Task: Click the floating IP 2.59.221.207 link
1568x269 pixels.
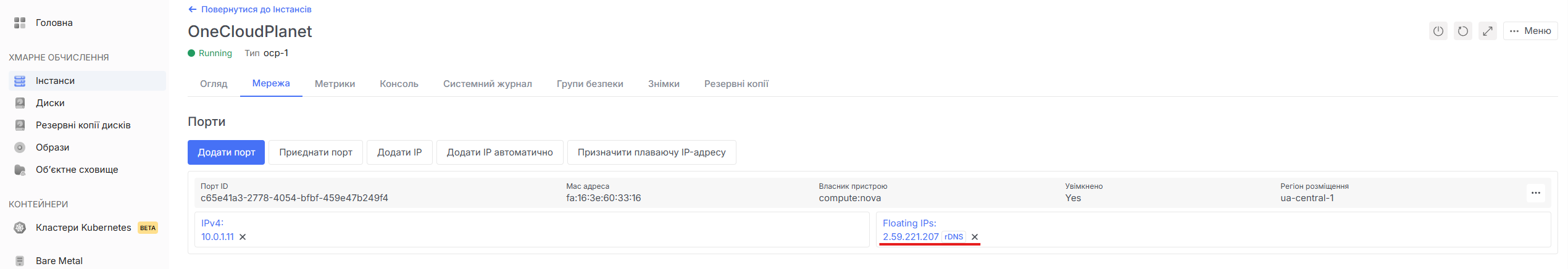Action: 910,237
